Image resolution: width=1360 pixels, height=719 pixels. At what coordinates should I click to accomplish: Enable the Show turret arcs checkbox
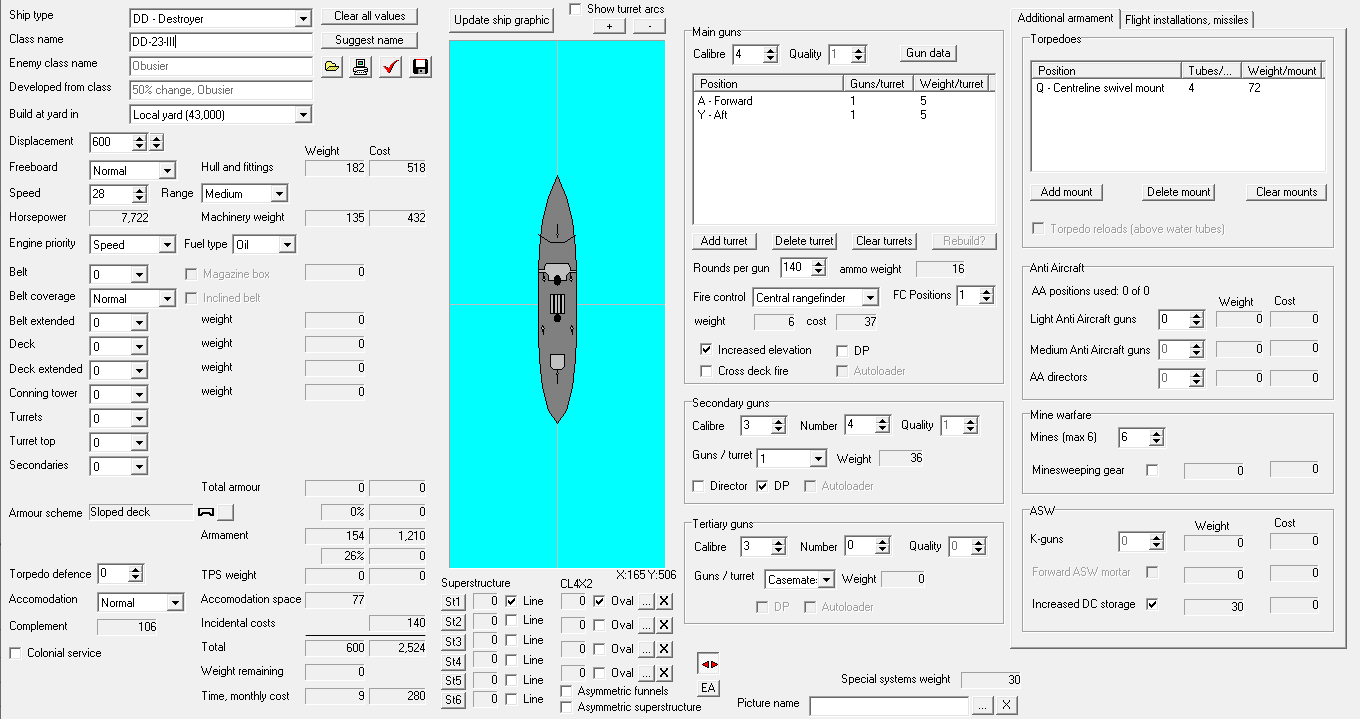(x=575, y=9)
